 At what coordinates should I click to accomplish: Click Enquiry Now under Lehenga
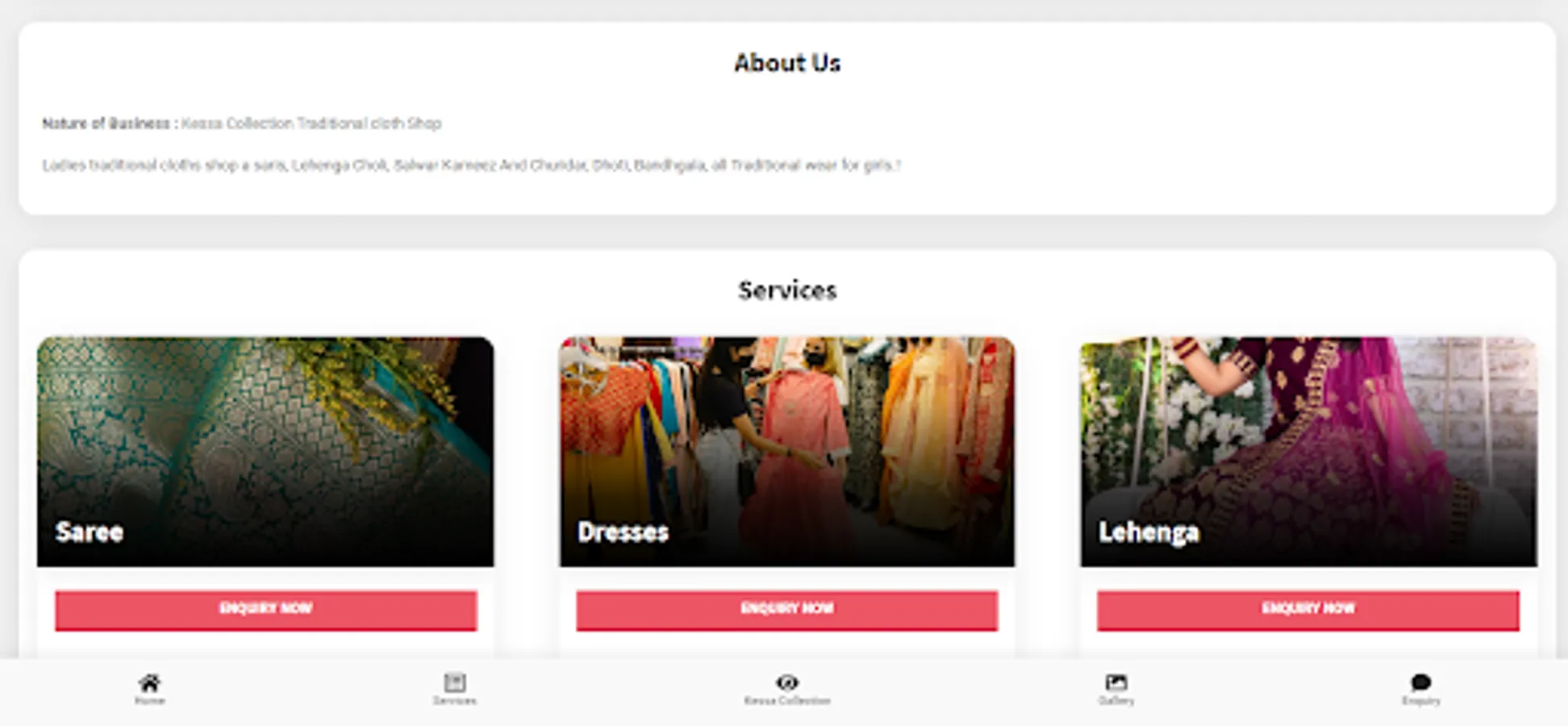1307,610
